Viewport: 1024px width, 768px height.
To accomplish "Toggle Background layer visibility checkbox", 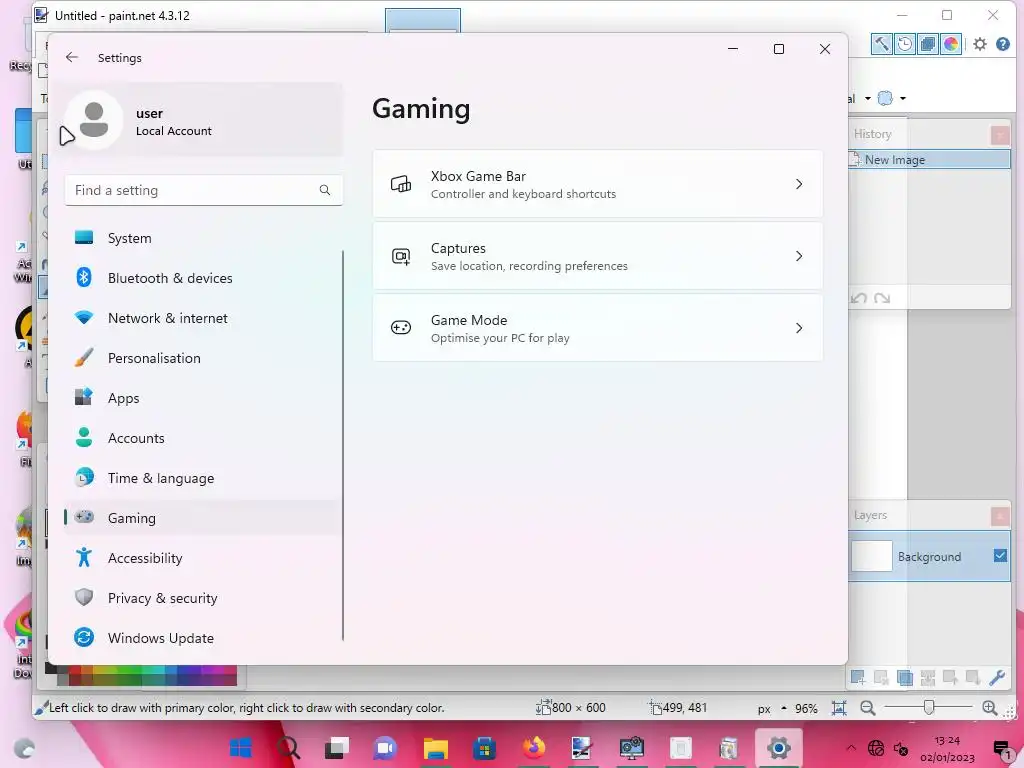I will click(x=1000, y=556).
